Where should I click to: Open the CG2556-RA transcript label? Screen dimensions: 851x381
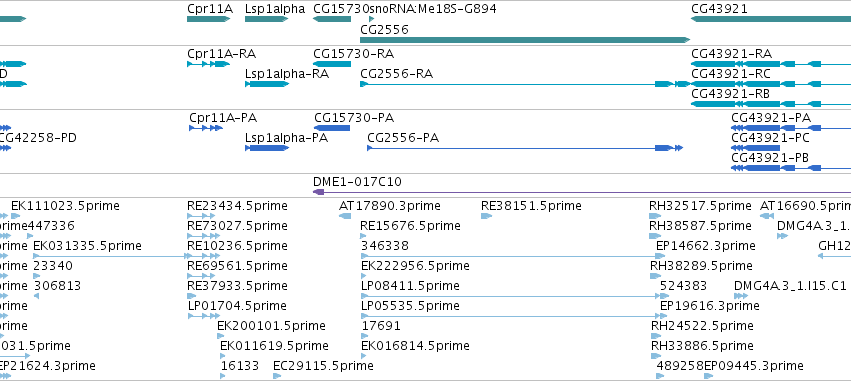click(x=396, y=74)
